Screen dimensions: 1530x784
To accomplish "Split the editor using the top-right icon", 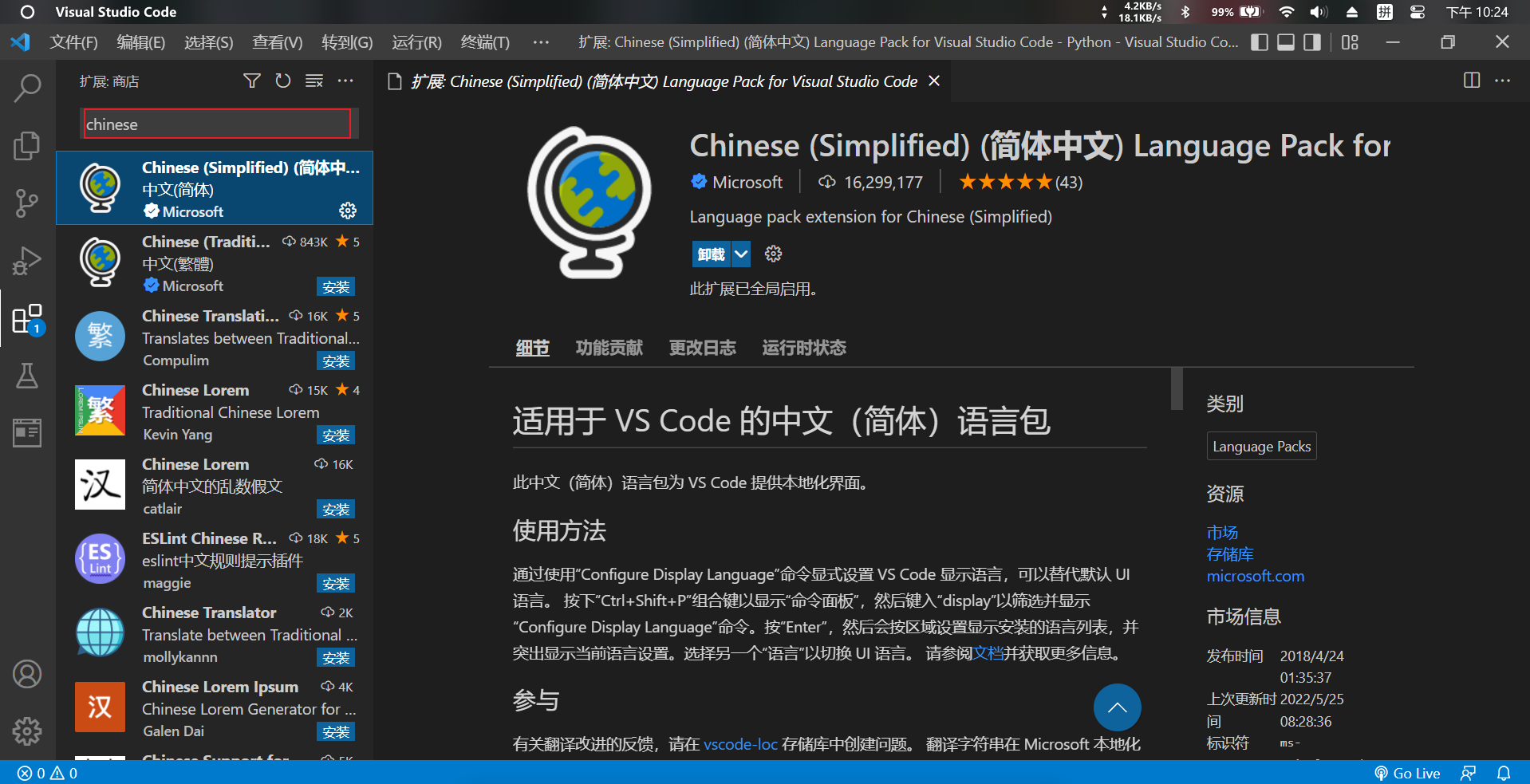I will pyautogui.click(x=1471, y=81).
